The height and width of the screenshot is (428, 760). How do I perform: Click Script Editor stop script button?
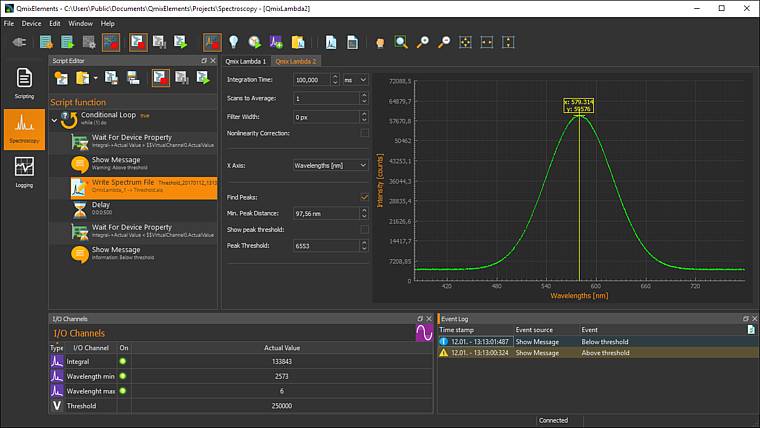(161, 78)
